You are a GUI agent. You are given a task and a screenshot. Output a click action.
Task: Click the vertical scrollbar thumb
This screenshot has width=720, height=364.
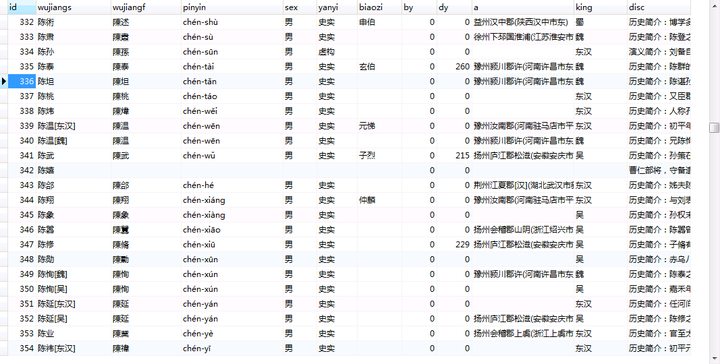pyautogui.click(x=714, y=128)
